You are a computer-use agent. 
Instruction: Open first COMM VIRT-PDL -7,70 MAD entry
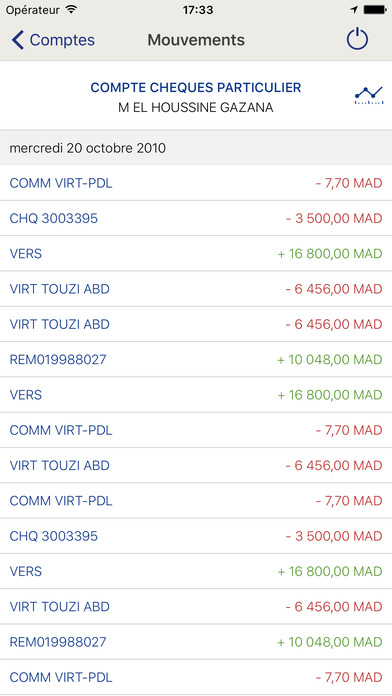(196, 183)
